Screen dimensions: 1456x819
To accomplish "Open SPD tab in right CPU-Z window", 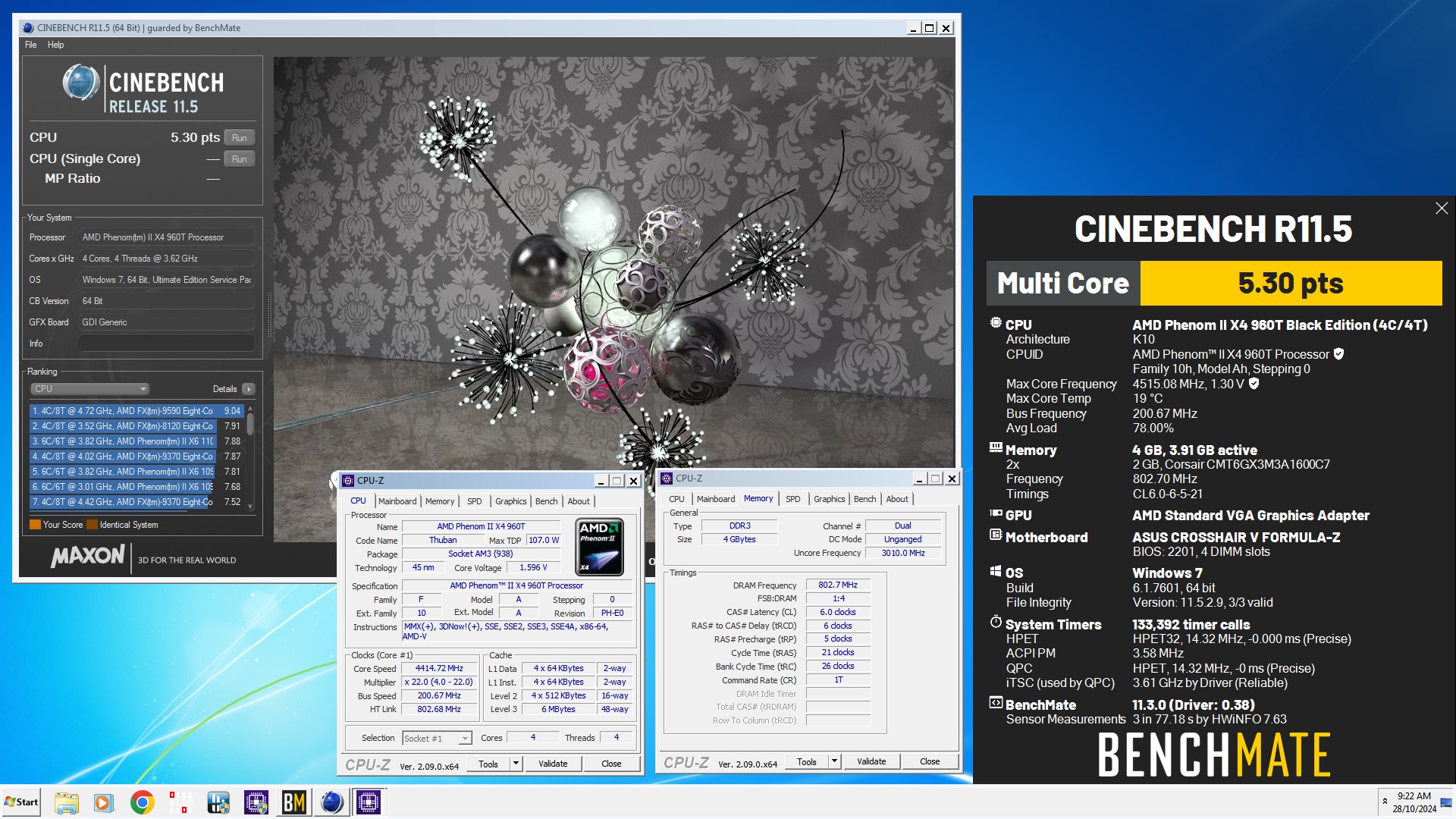I will 793,499.
